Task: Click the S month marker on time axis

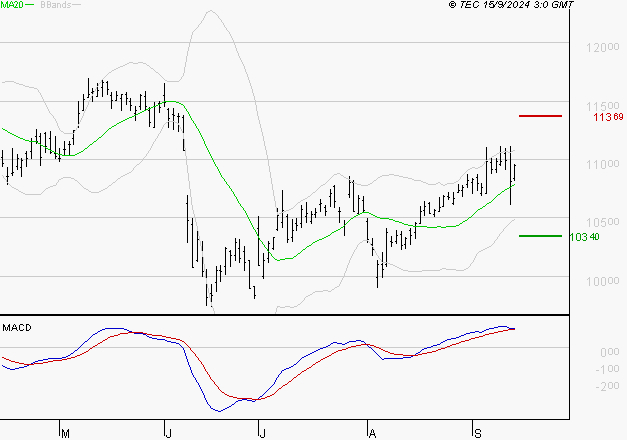Action: 477,433
